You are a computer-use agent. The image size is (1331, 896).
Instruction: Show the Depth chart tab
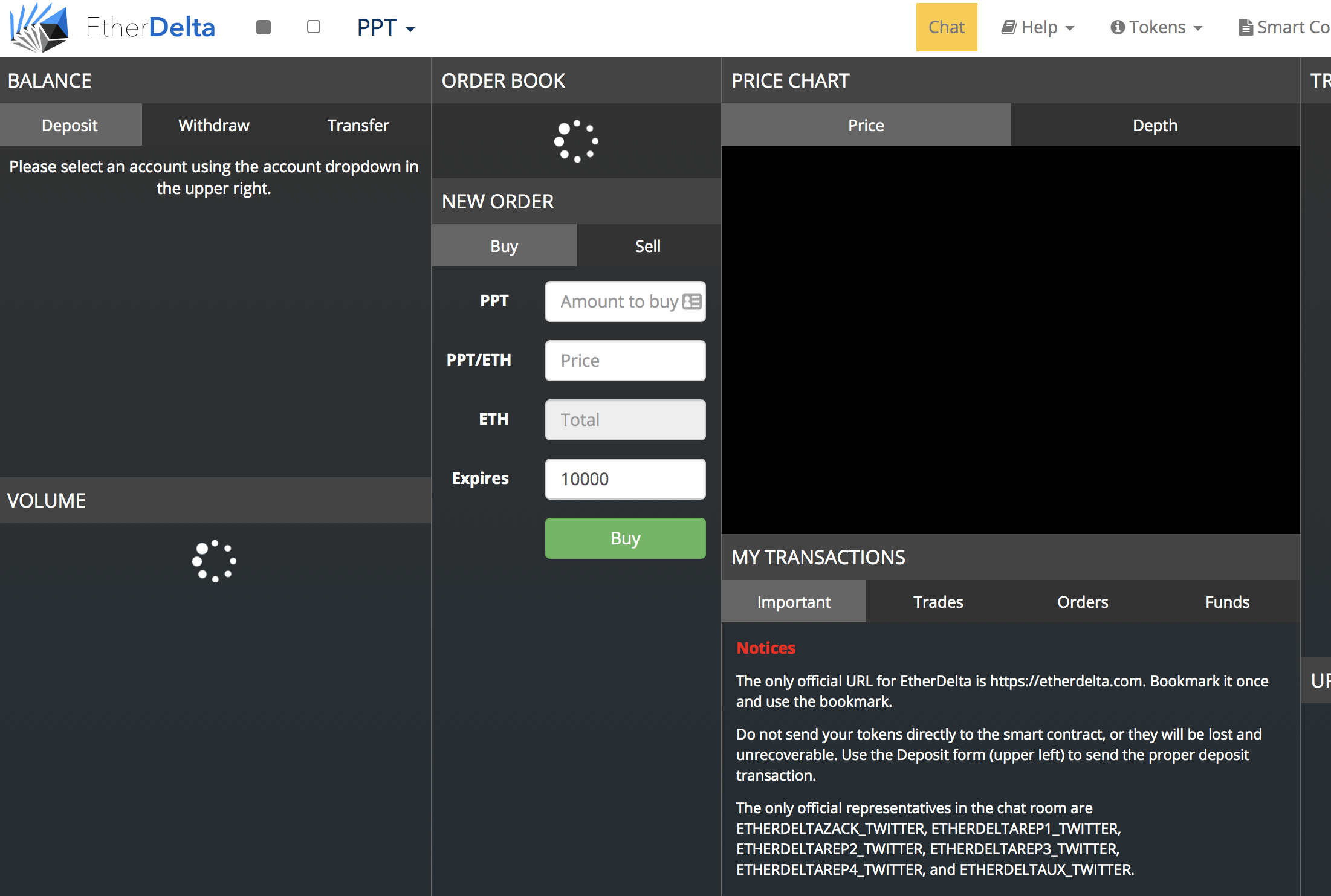(1155, 125)
